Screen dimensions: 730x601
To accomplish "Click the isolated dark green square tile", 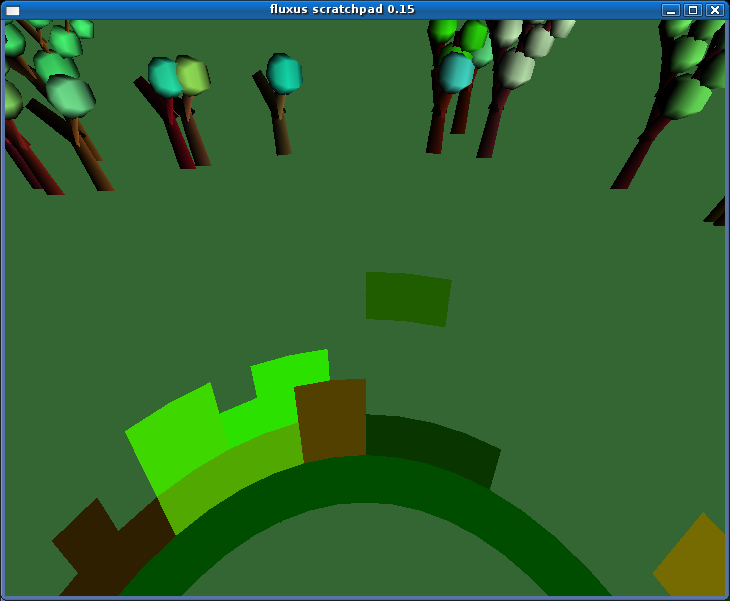I will pos(408,299).
